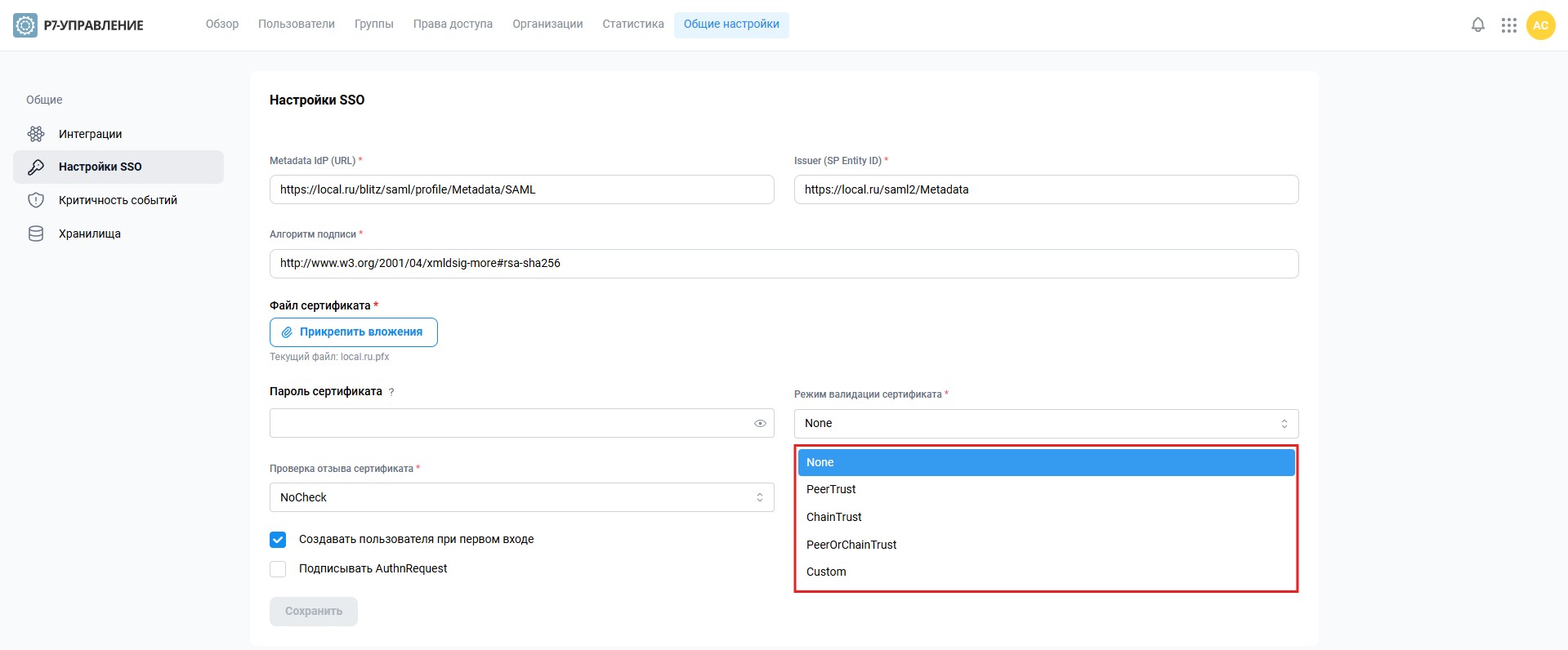1568x650 pixels.
Task: Open Права доступа tab
Action: (x=453, y=24)
